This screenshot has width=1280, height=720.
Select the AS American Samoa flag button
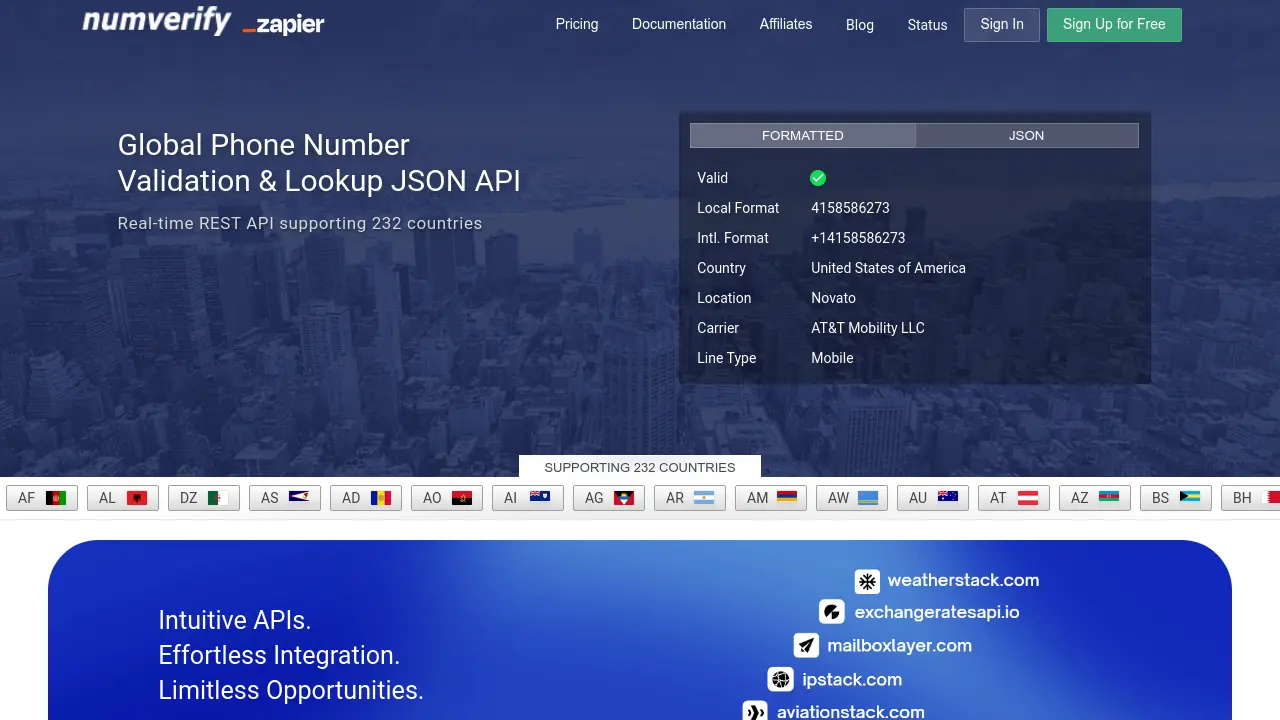click(x=285, y=498)
